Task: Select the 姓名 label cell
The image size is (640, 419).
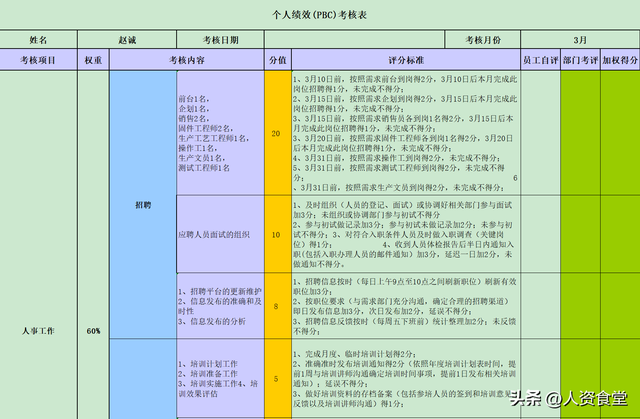Action: point(38,40)
